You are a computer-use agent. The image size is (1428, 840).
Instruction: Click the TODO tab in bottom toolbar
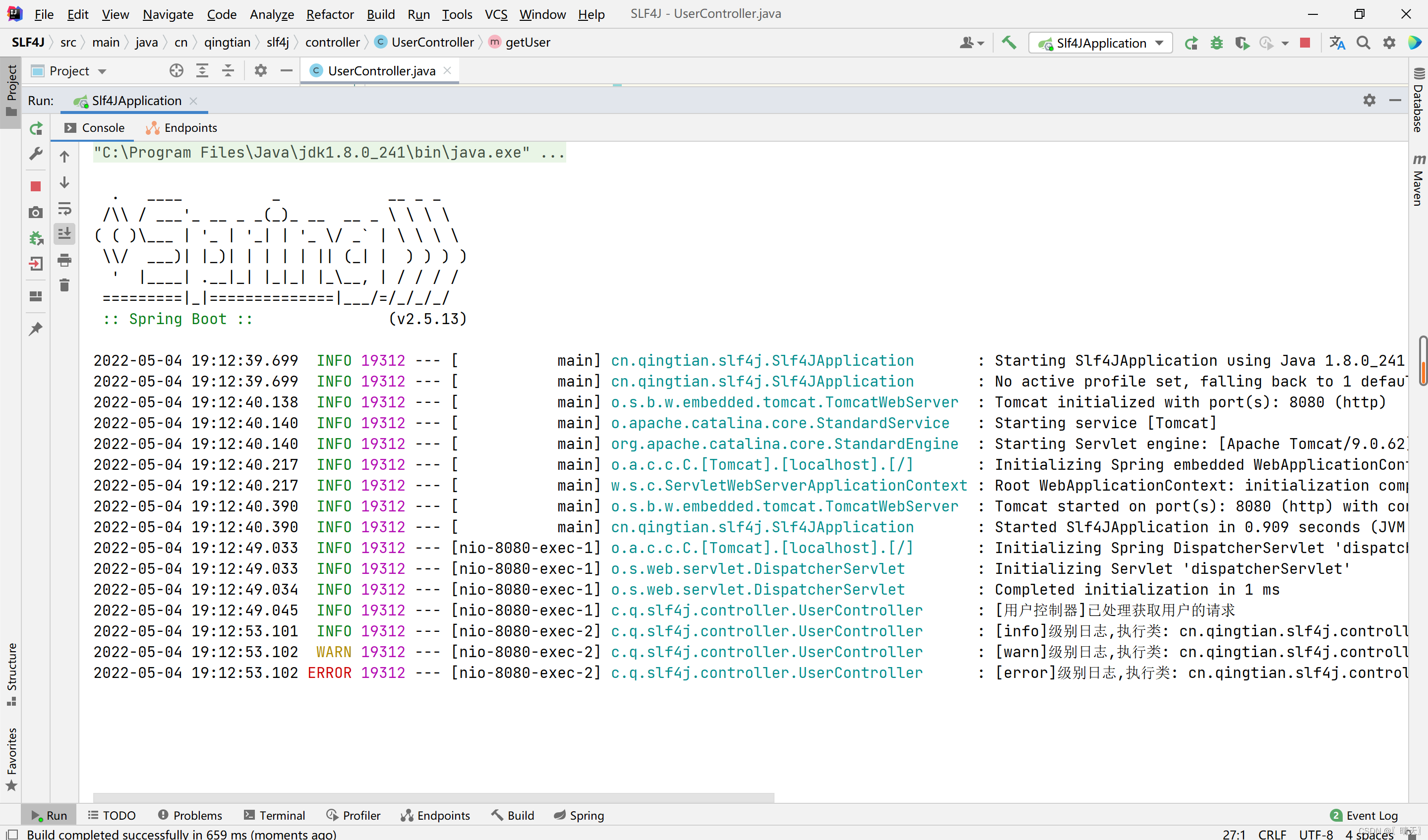(119, 815)
